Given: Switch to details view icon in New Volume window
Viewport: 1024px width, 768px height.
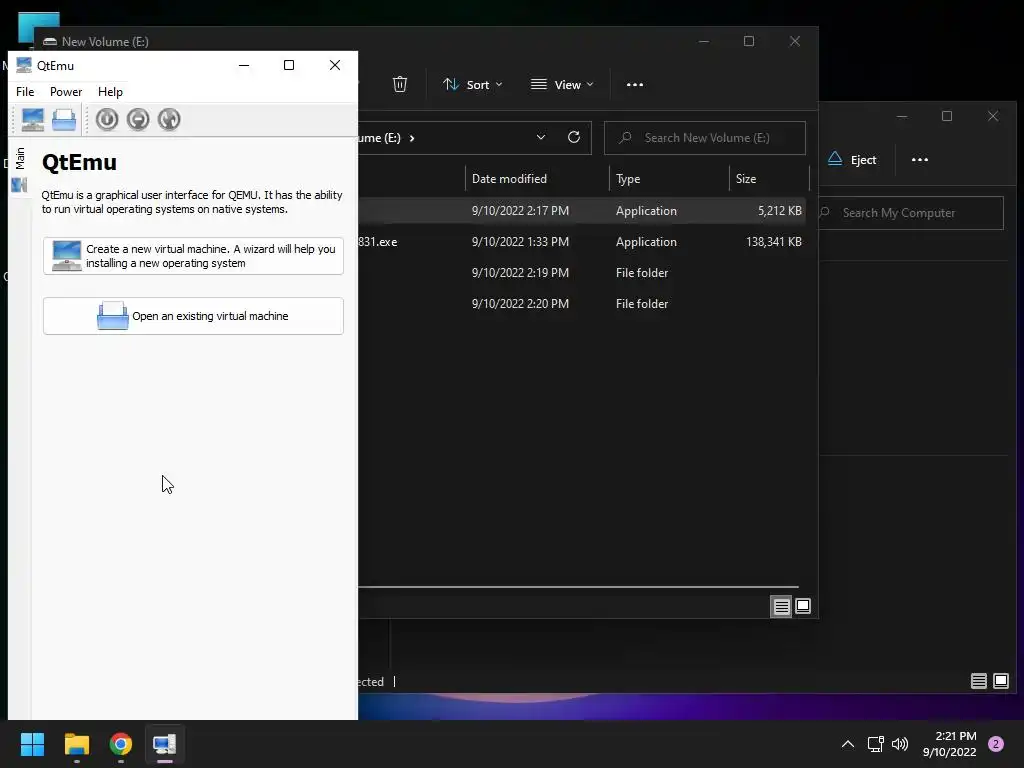Looking at the screenshot, I should 781,607.
